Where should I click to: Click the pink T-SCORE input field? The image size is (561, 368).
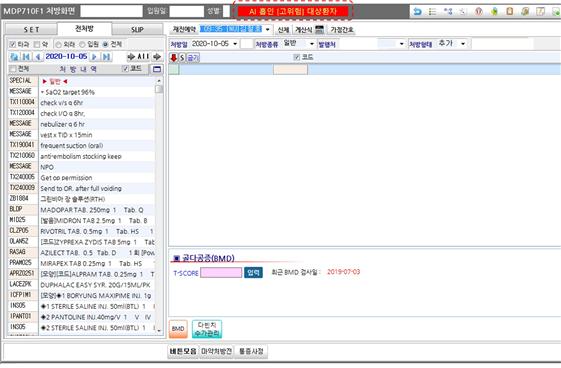point(221,273)
